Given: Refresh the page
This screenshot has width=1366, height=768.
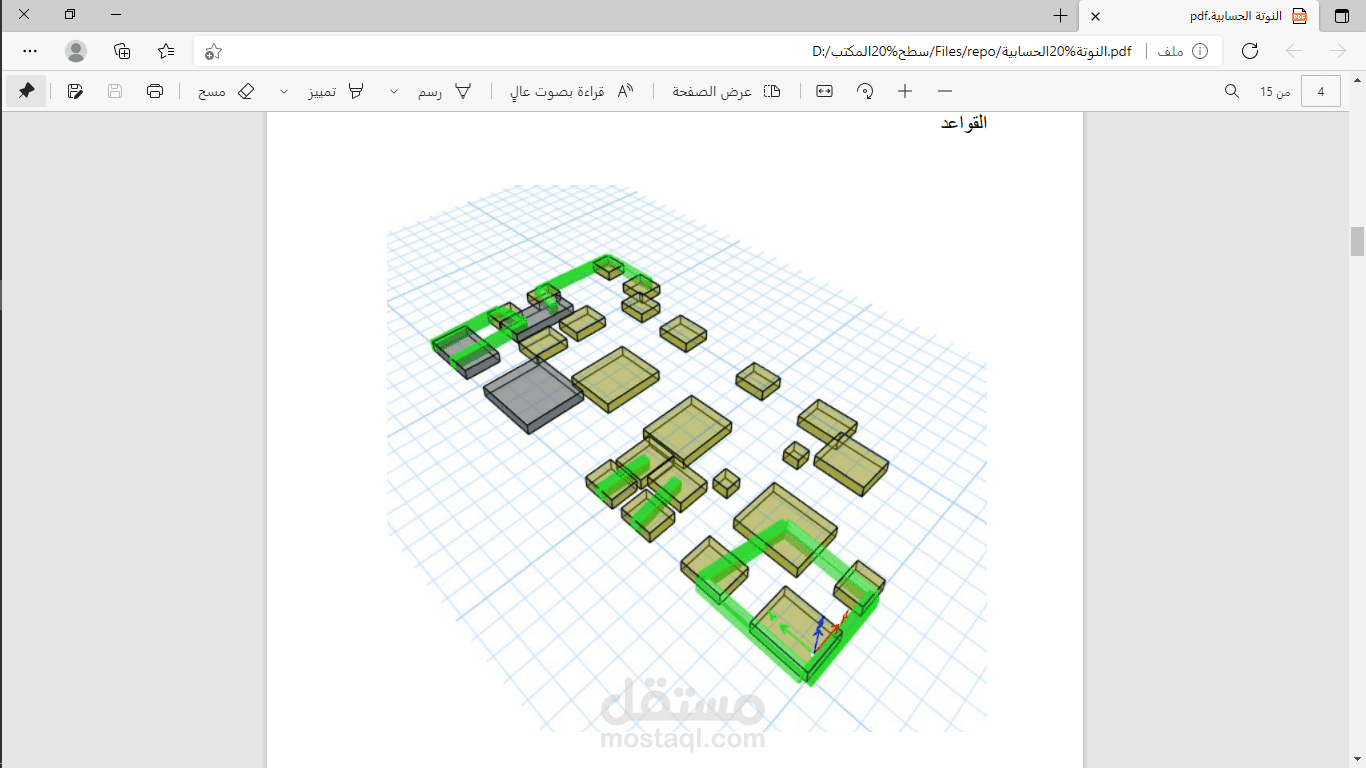Looking at the screenshot, I should tap(1250, 51).
